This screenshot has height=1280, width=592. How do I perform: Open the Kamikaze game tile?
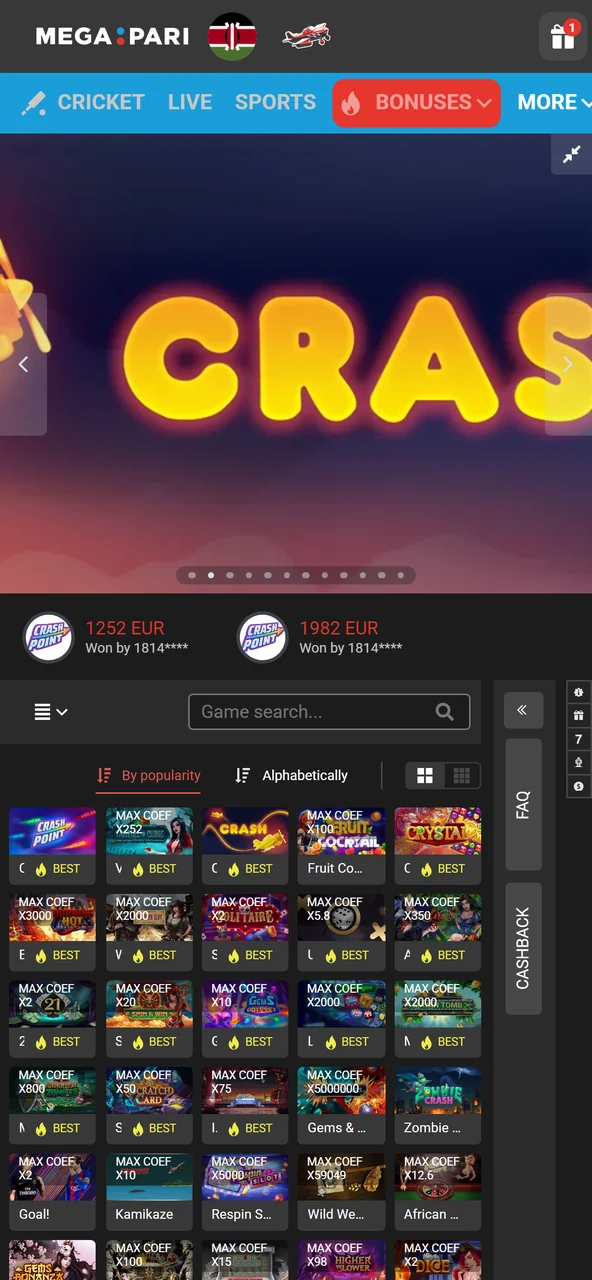(x=149, y=1191)
